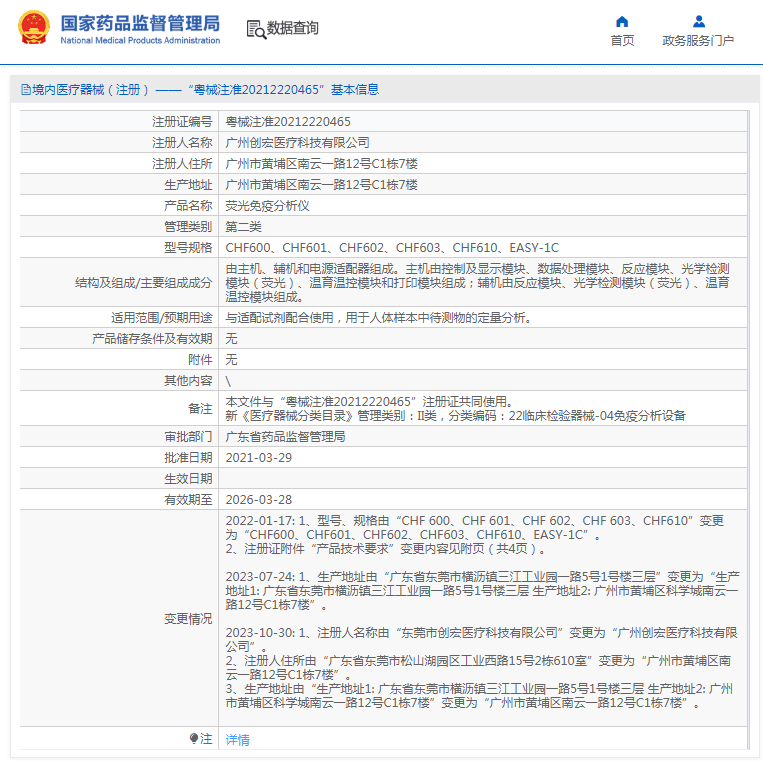Image resolution: width=763 pixels, height=762 pixels.
Task: Click the product name 荧光免疫分析仪
Action: click(267, 206)
